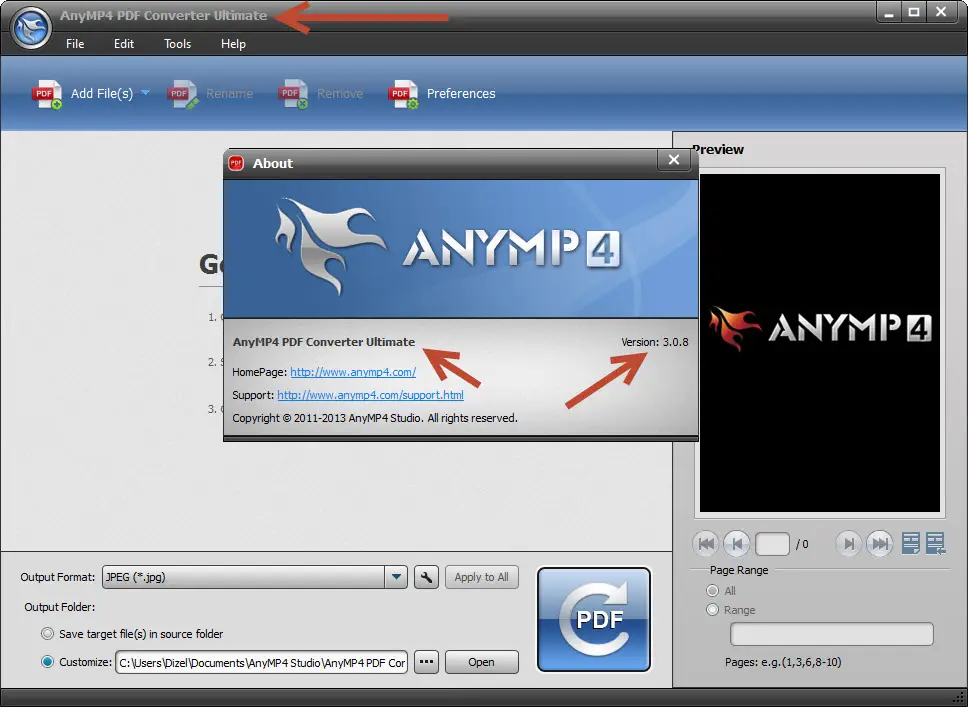The width and height of the screenshot is (968, 707).
Task: Click the rightmost page view icon under preview
Action: click(x=936, y=543)
